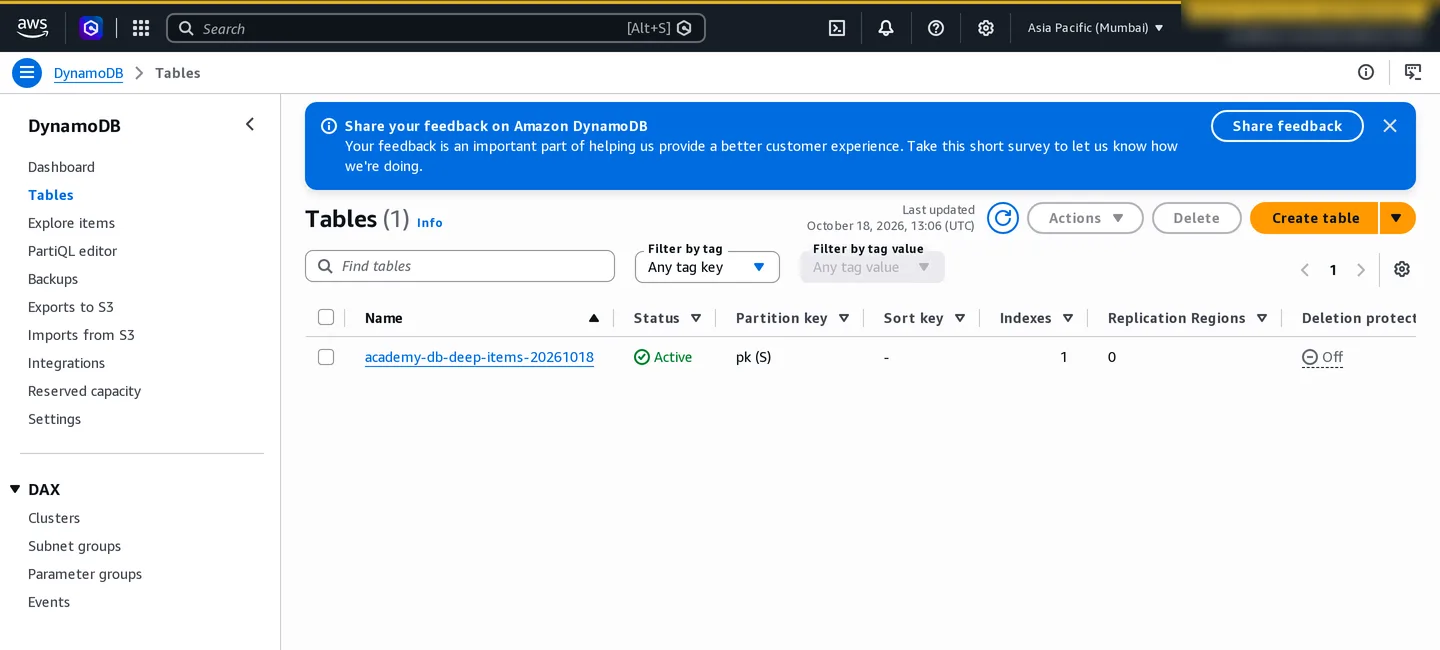This screenshot has width=1440, height=650.
Task: Expand the Create table split-button arrow
Action: tap(1397, 218)
